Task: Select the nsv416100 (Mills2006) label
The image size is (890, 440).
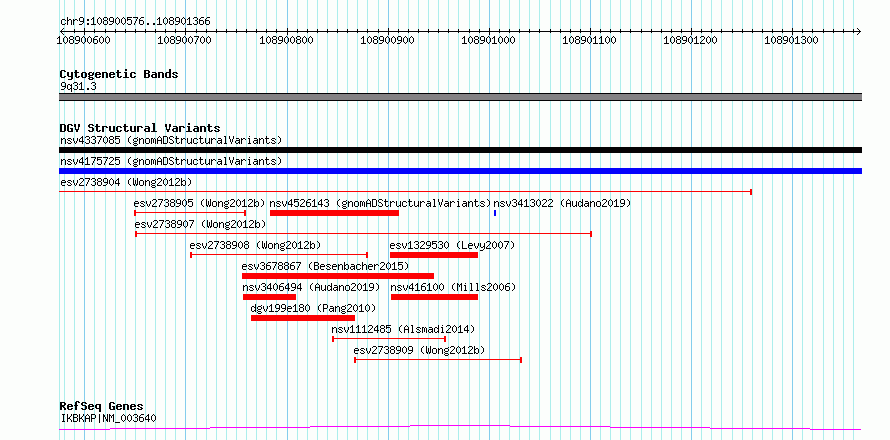Action: pos(453,287)
